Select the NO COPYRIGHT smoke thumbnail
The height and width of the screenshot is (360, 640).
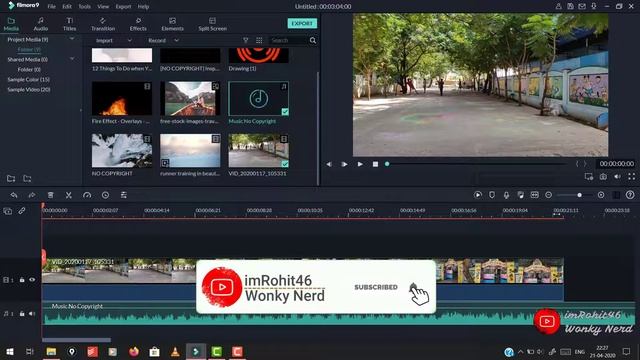coord(122,151)
